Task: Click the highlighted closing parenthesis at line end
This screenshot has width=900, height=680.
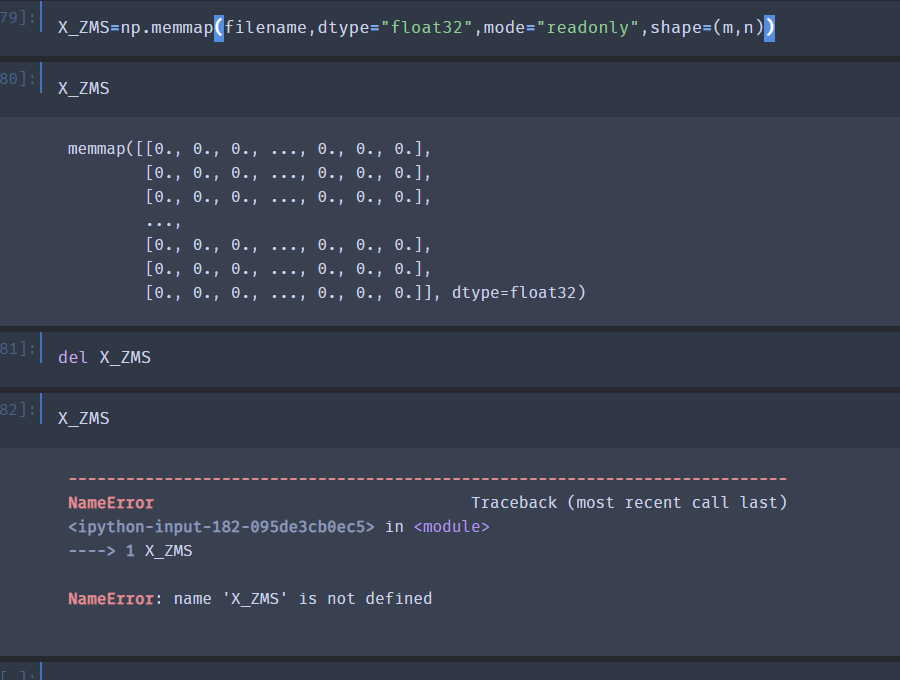Action: [x=769, y=28]
